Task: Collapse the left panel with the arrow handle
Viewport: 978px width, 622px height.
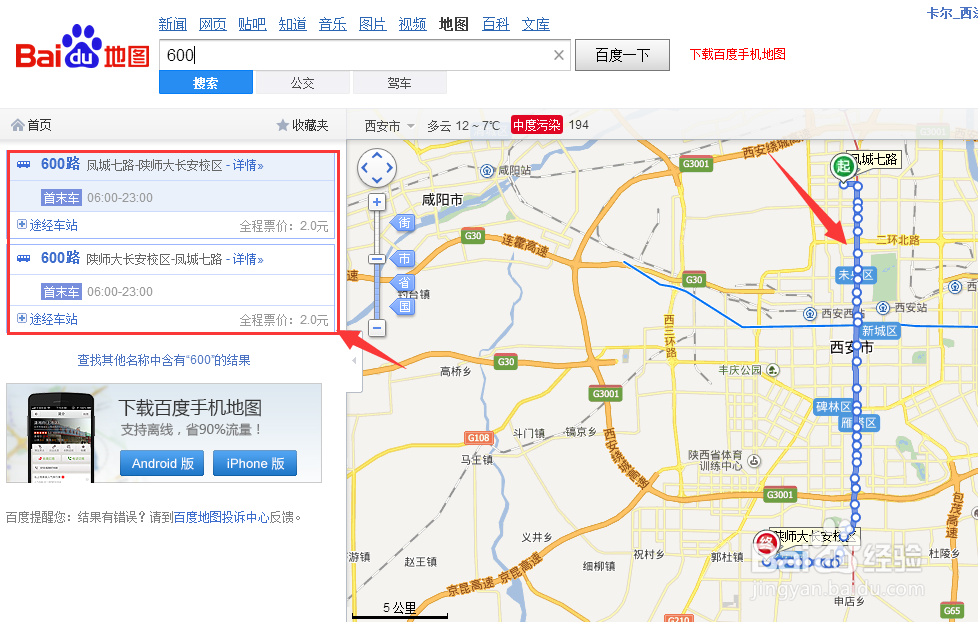Action: tap(354, 361)
